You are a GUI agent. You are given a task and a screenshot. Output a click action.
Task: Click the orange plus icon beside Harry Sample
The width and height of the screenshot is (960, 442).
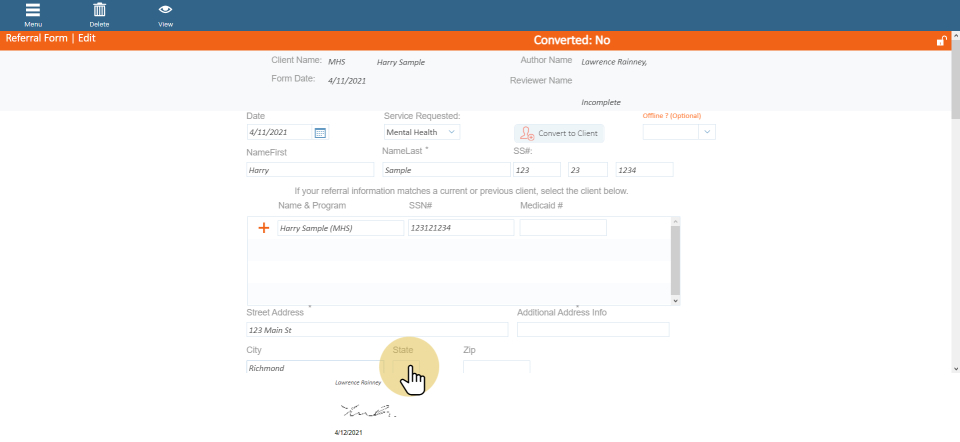pyautogui.click(x=264, y=228)
